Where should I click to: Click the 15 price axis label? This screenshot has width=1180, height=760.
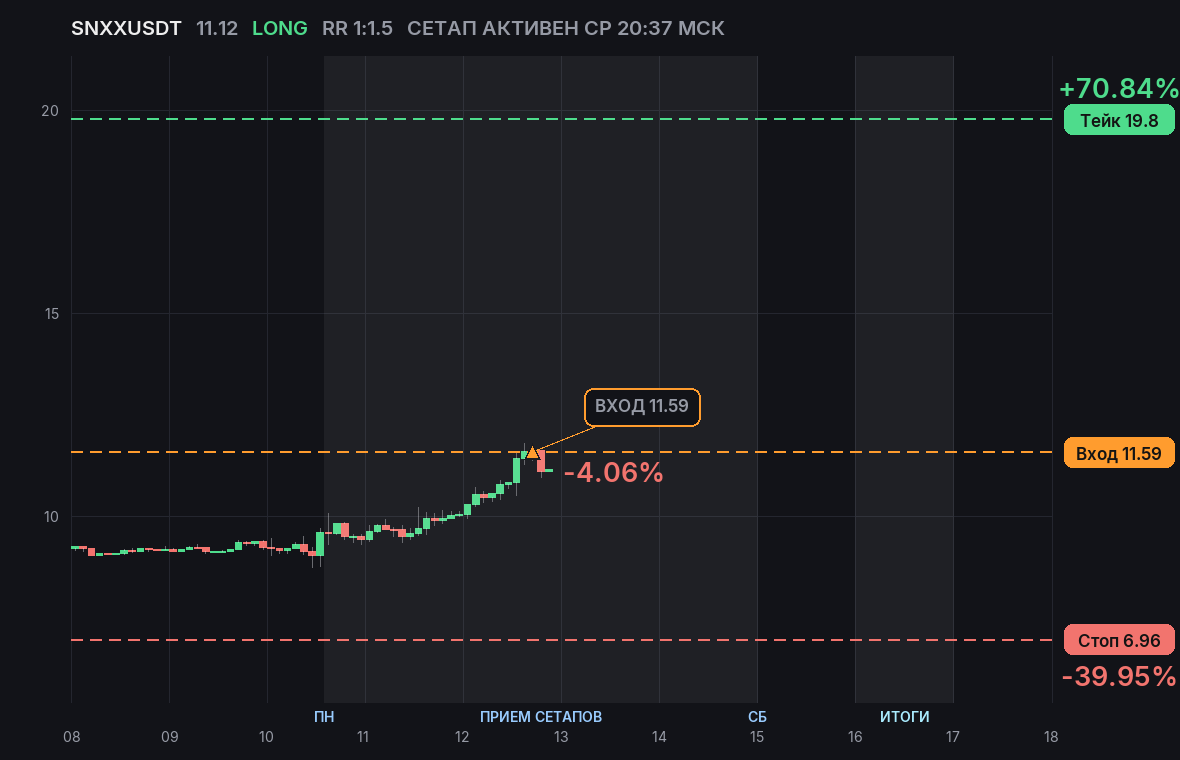point(51,314)
